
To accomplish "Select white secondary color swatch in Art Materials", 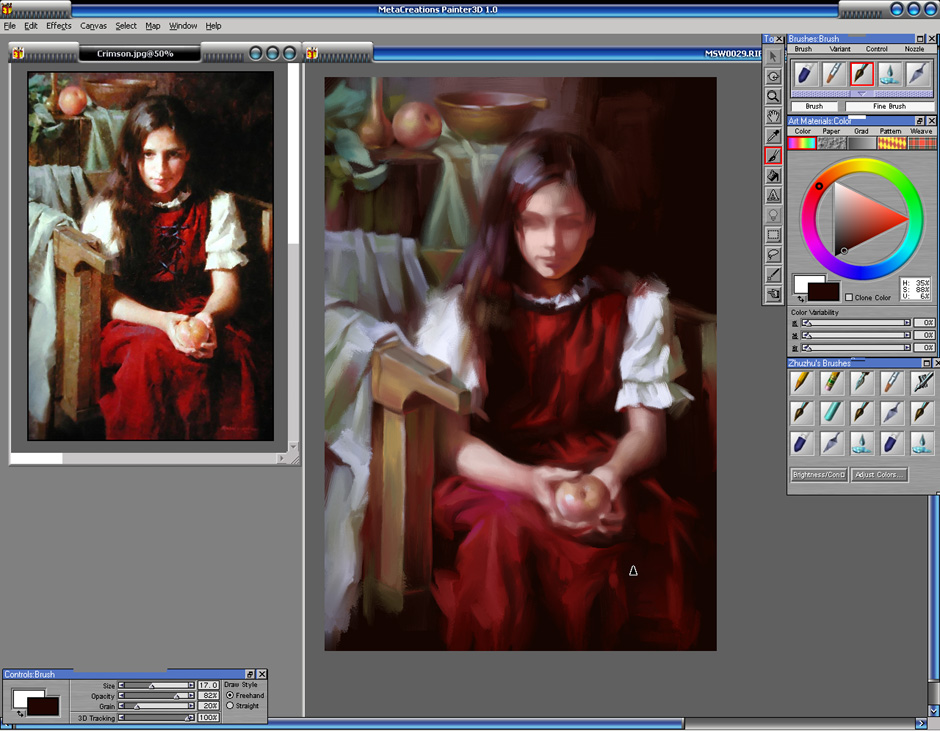I will 802,284.
